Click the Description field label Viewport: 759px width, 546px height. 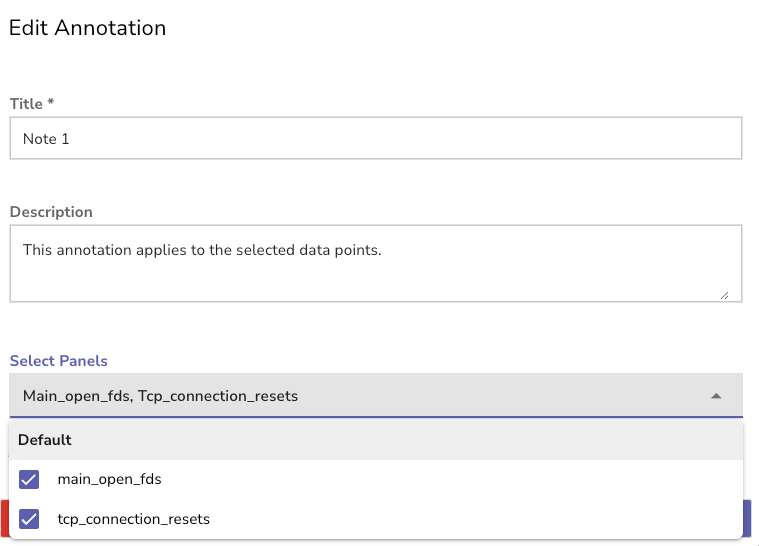tap(51, 212)
